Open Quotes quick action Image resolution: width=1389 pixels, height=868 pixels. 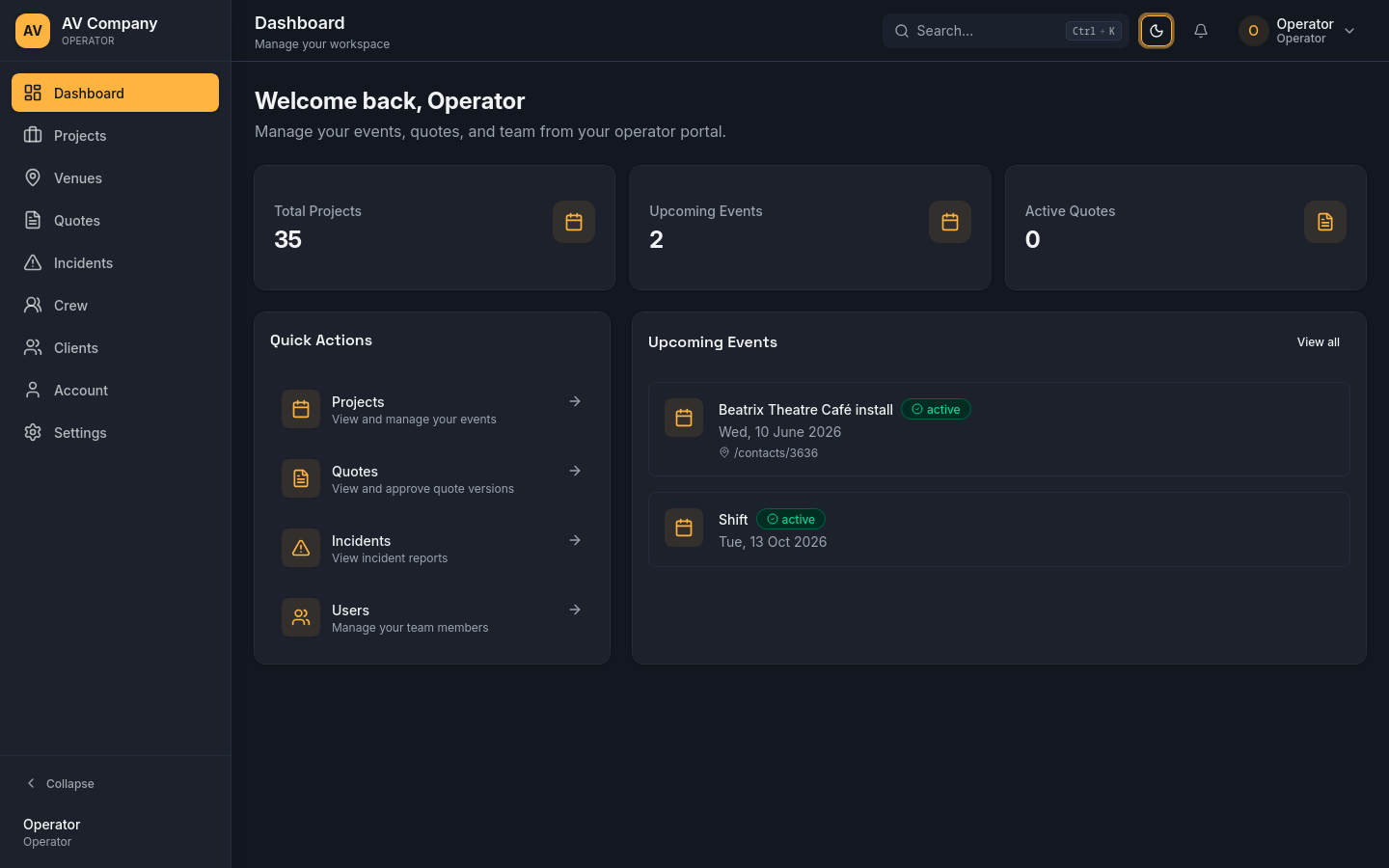(x=432, y=478)
